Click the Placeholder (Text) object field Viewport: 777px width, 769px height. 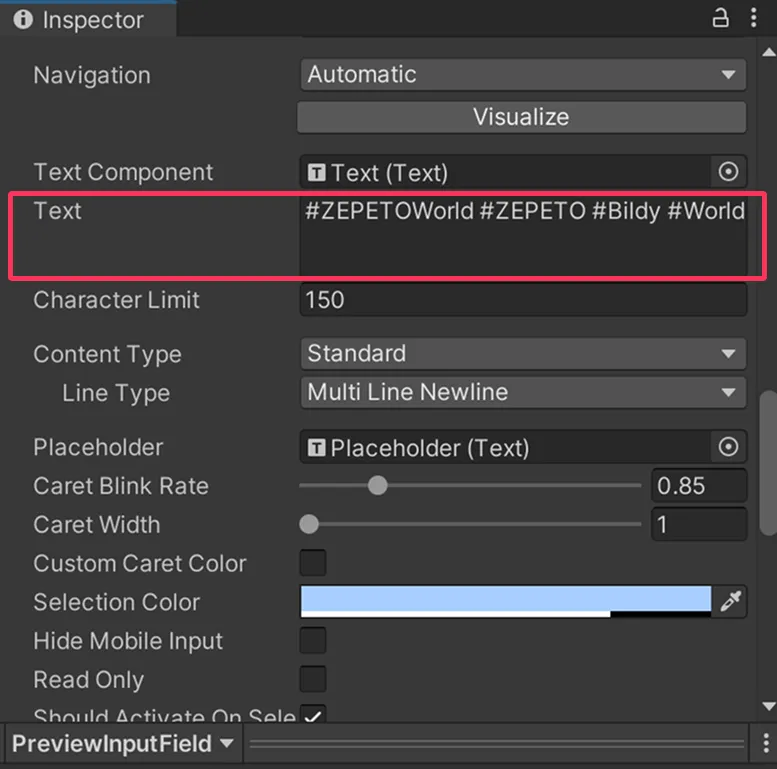pyautogui.click(x=505, y=447)
